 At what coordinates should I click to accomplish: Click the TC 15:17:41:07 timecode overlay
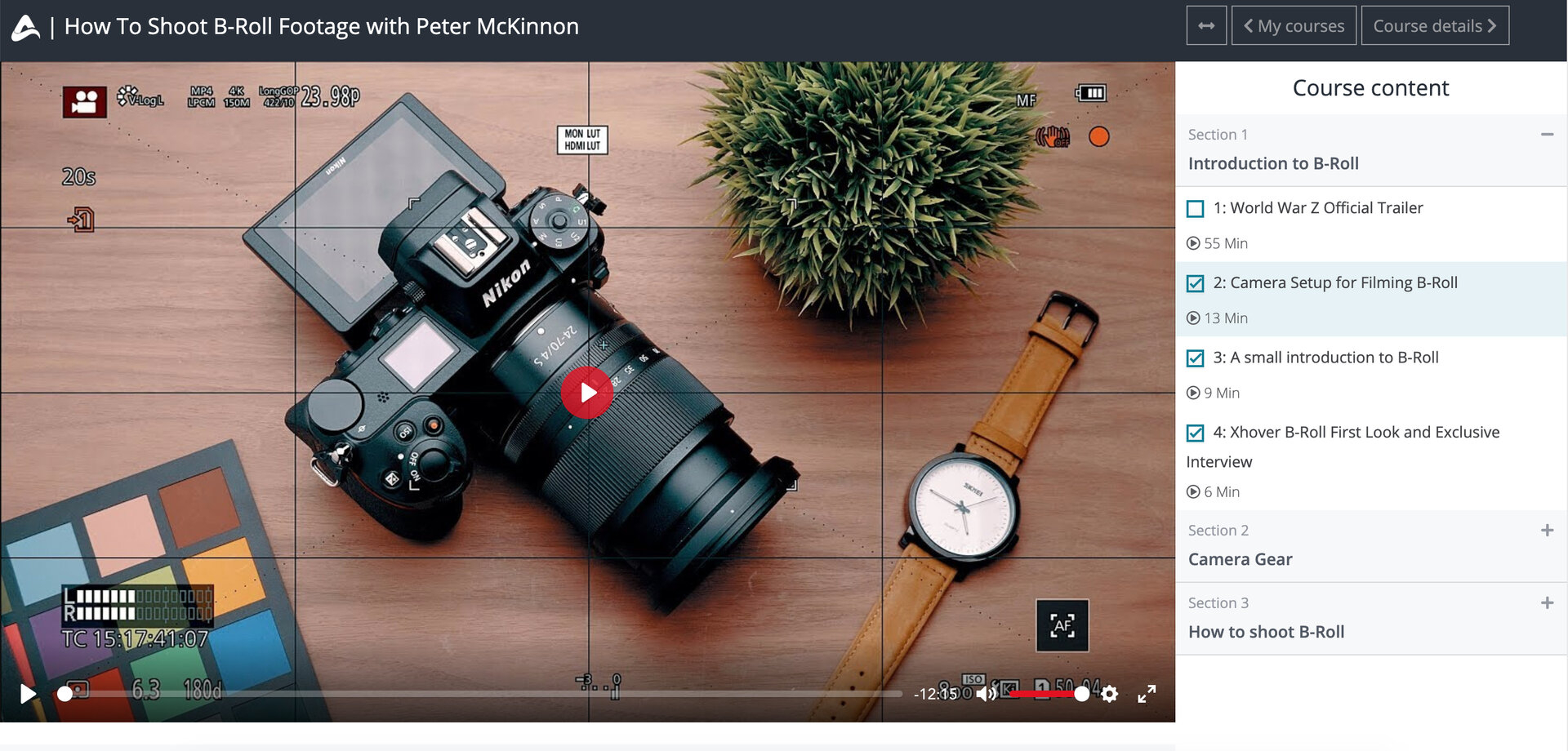(x=136, y=638)
